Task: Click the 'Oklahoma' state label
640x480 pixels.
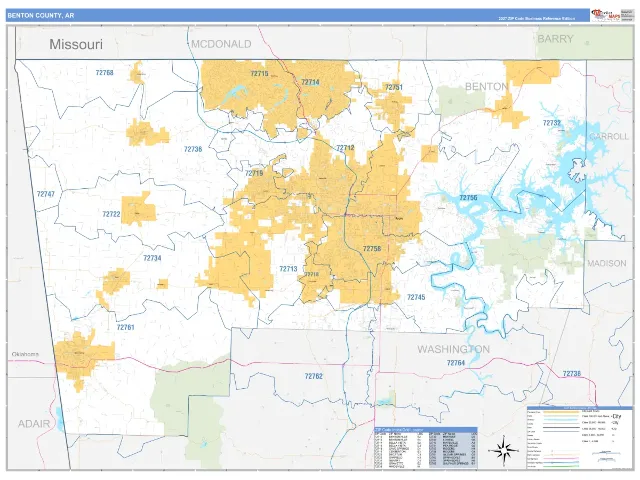Action: click(25, 354)
